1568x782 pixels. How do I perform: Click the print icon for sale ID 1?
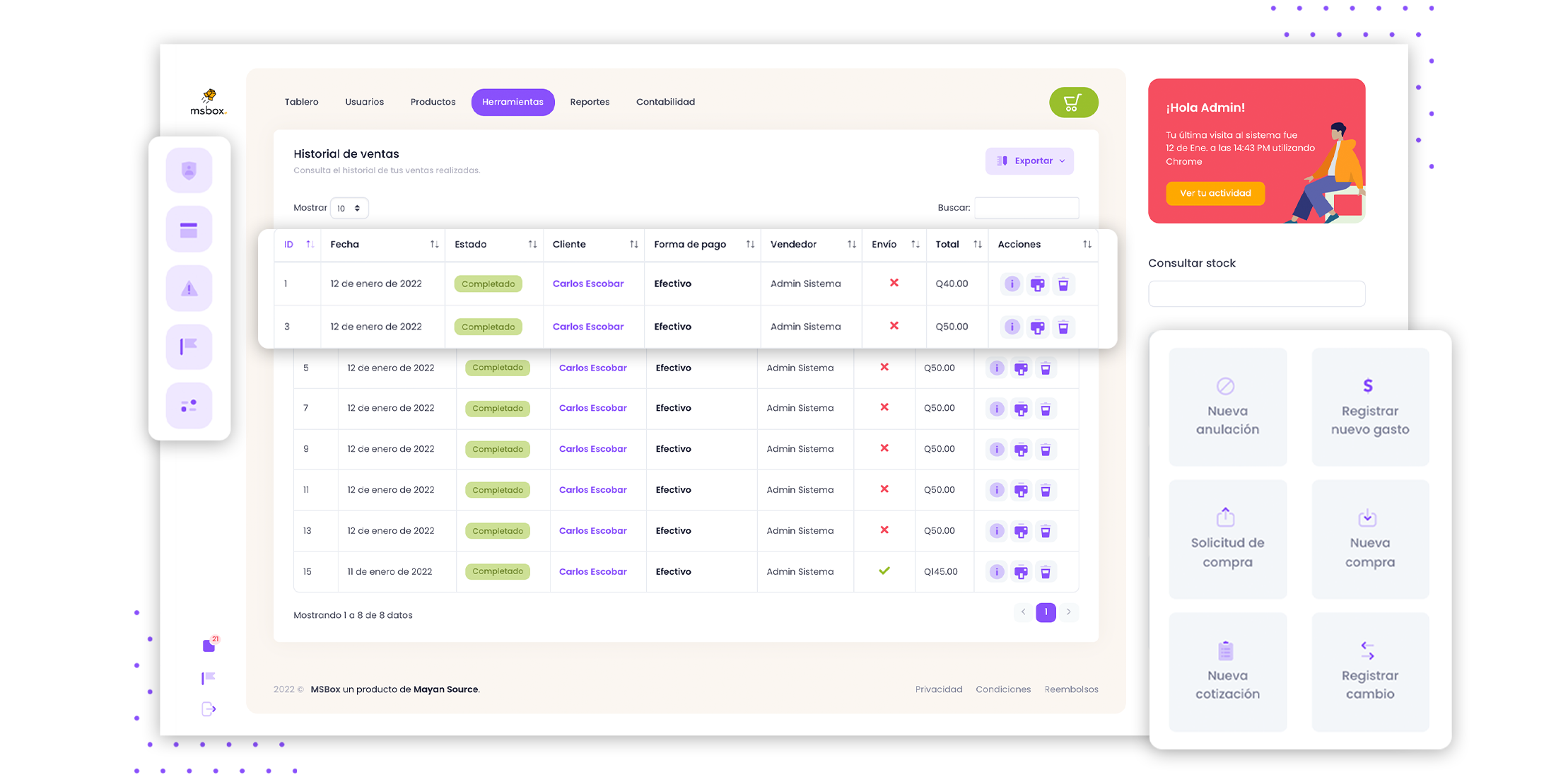1037,284
